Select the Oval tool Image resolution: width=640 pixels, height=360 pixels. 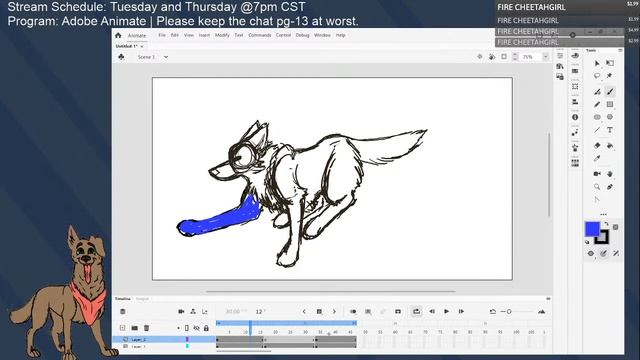(x=597, y=117)
